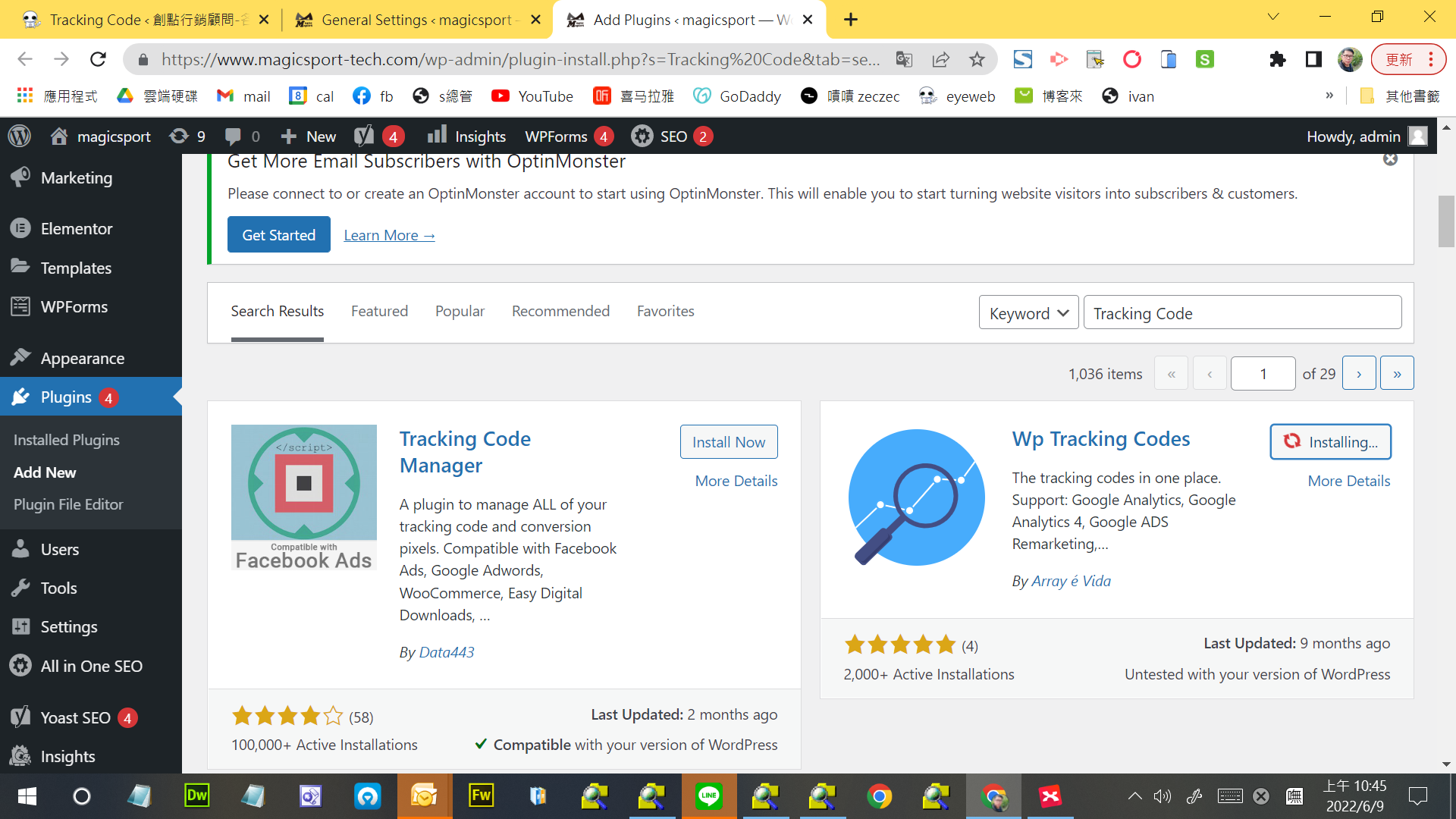Open magicsport site home link

pos(101,136)
